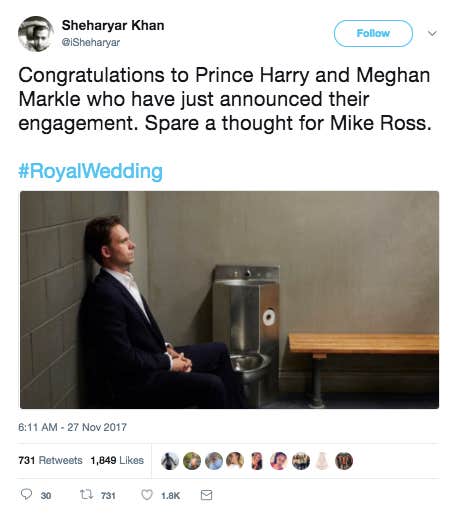The image size is (463, 520).
Task: View the 731 Retweets list
Action: pos(50,460)
